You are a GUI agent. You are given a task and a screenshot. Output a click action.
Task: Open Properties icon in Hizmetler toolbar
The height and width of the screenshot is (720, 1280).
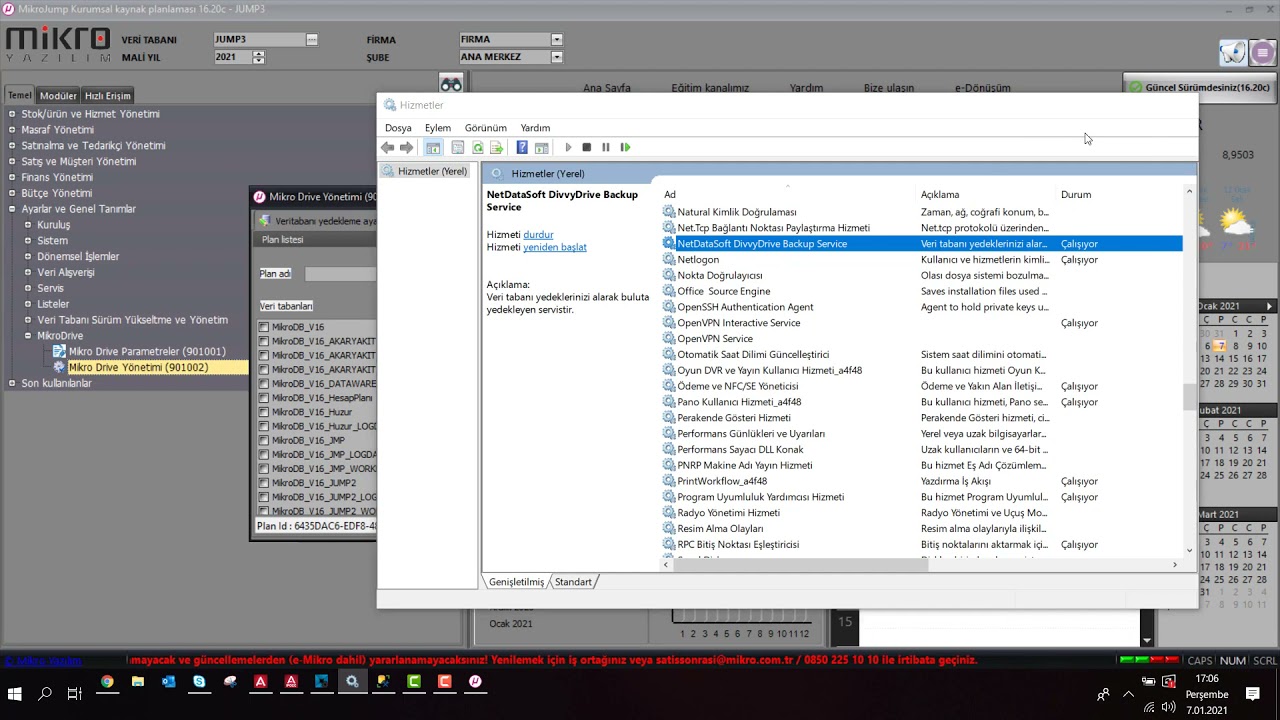click(x=458, y=147)
